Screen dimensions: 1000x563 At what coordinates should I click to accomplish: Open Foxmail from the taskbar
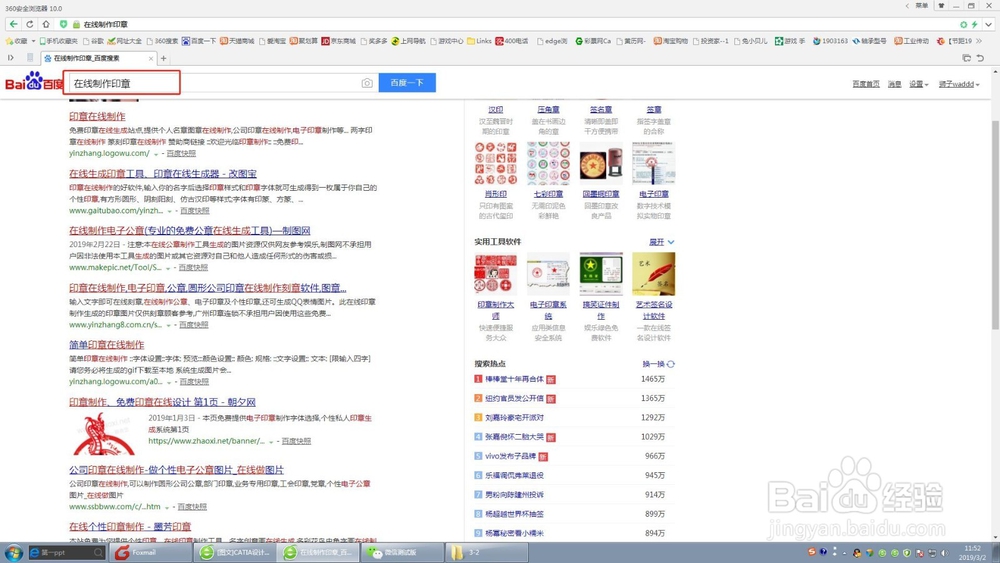(x=149, y=552)
